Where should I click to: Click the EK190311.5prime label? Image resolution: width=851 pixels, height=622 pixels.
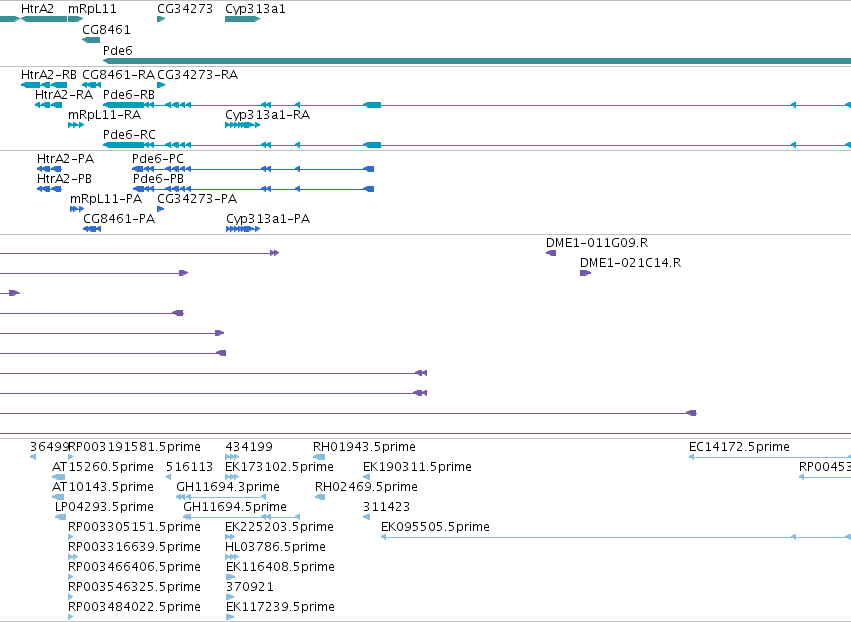[x=417, y=467]
